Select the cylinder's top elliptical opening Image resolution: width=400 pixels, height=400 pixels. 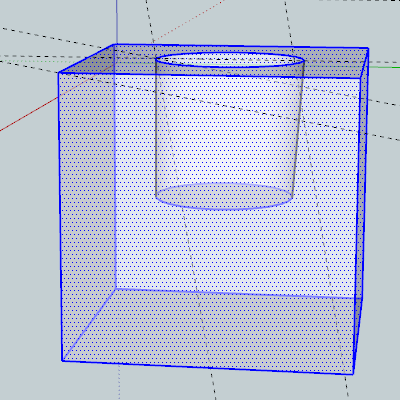[x=230, y=60]
